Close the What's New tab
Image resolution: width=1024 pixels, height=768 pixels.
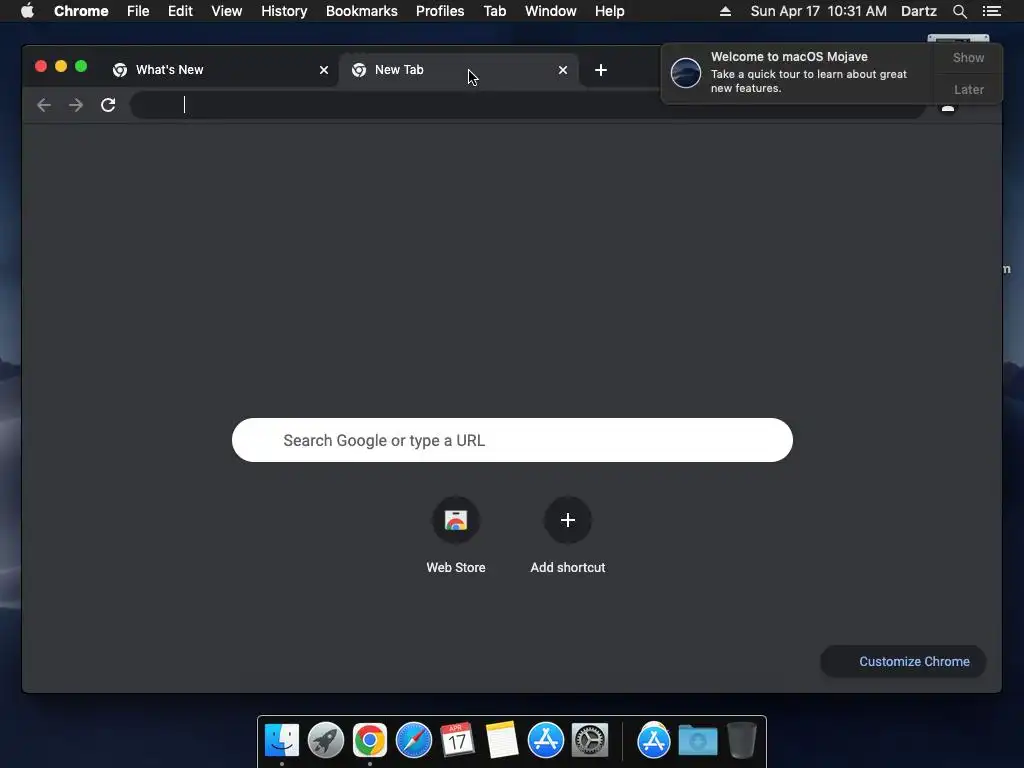point(324,70)
